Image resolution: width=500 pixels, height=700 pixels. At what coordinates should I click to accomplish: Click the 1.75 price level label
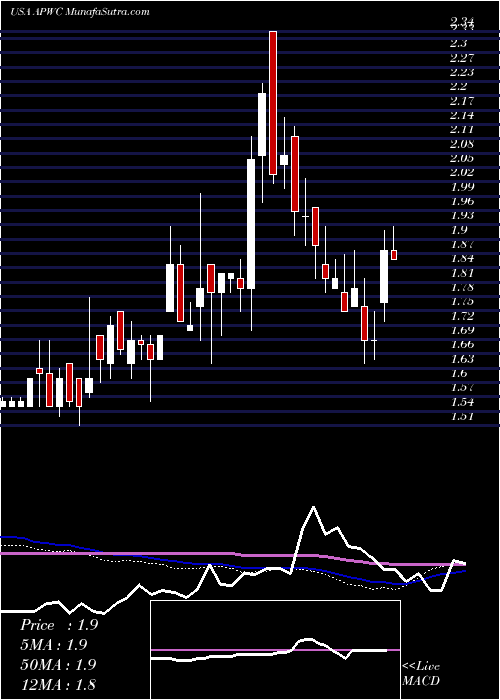[x=462, y=301]
